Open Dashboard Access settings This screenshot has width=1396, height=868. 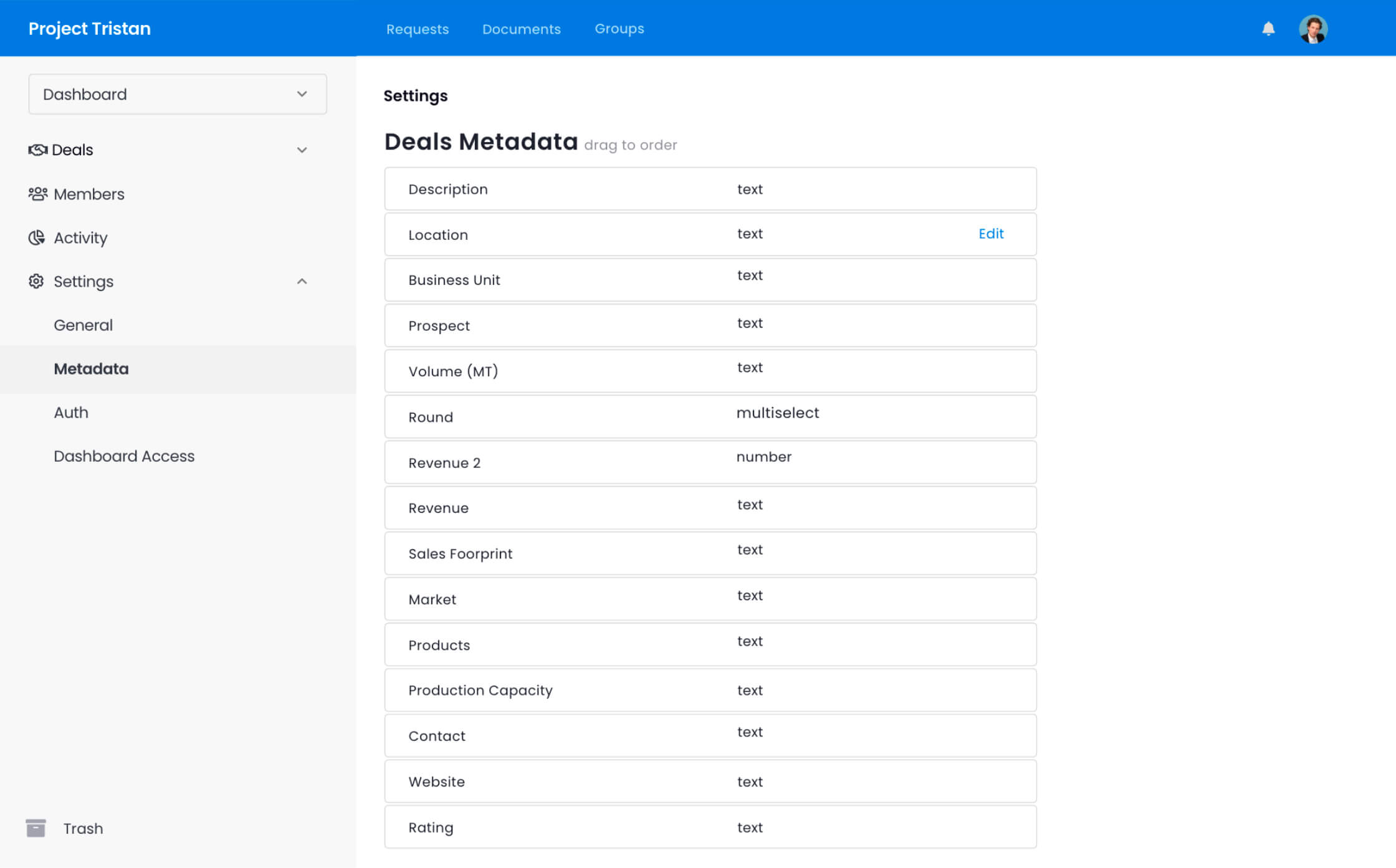click(x=124, y=456)
